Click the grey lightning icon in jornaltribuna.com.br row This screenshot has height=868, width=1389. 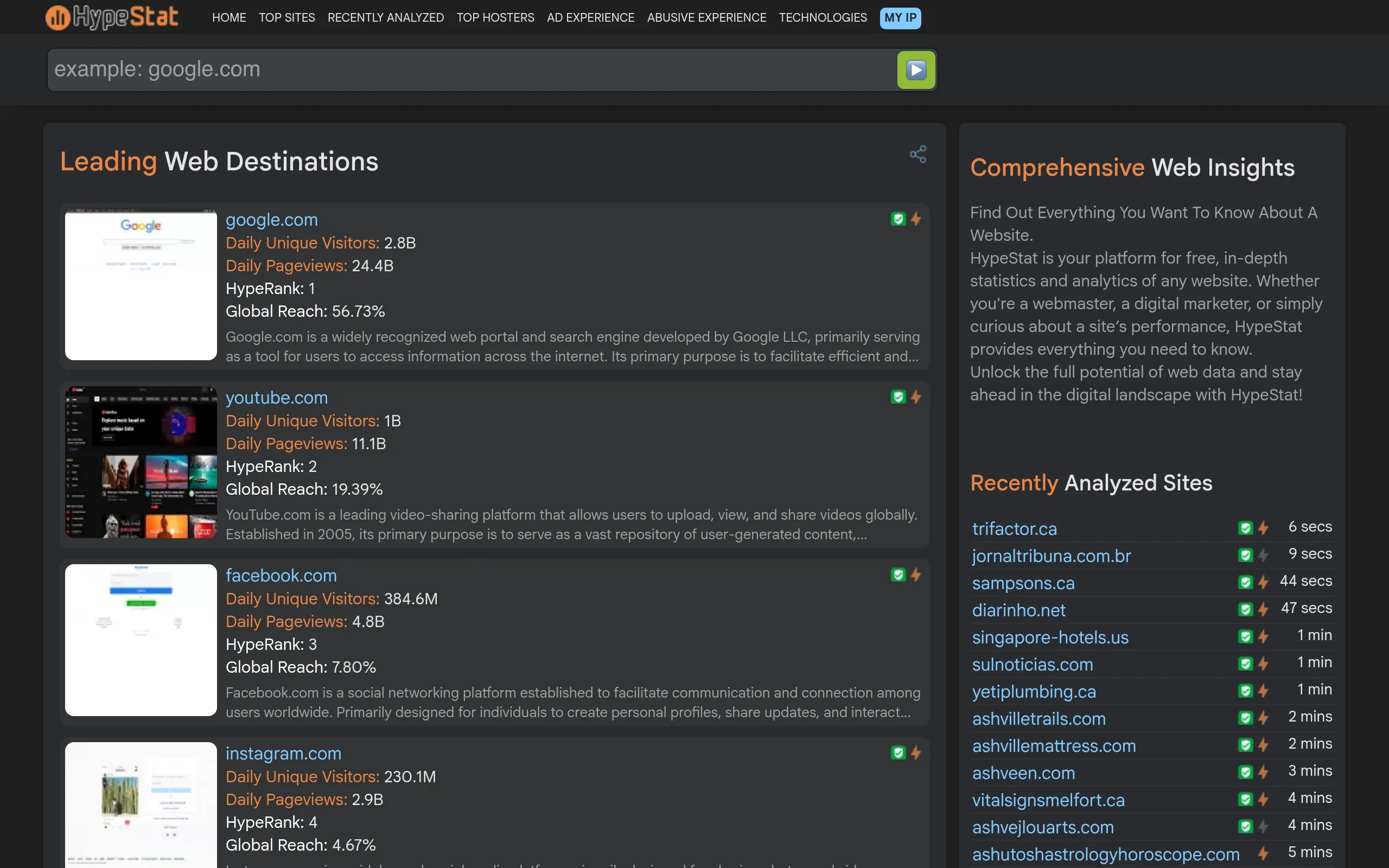[1263, 555]
